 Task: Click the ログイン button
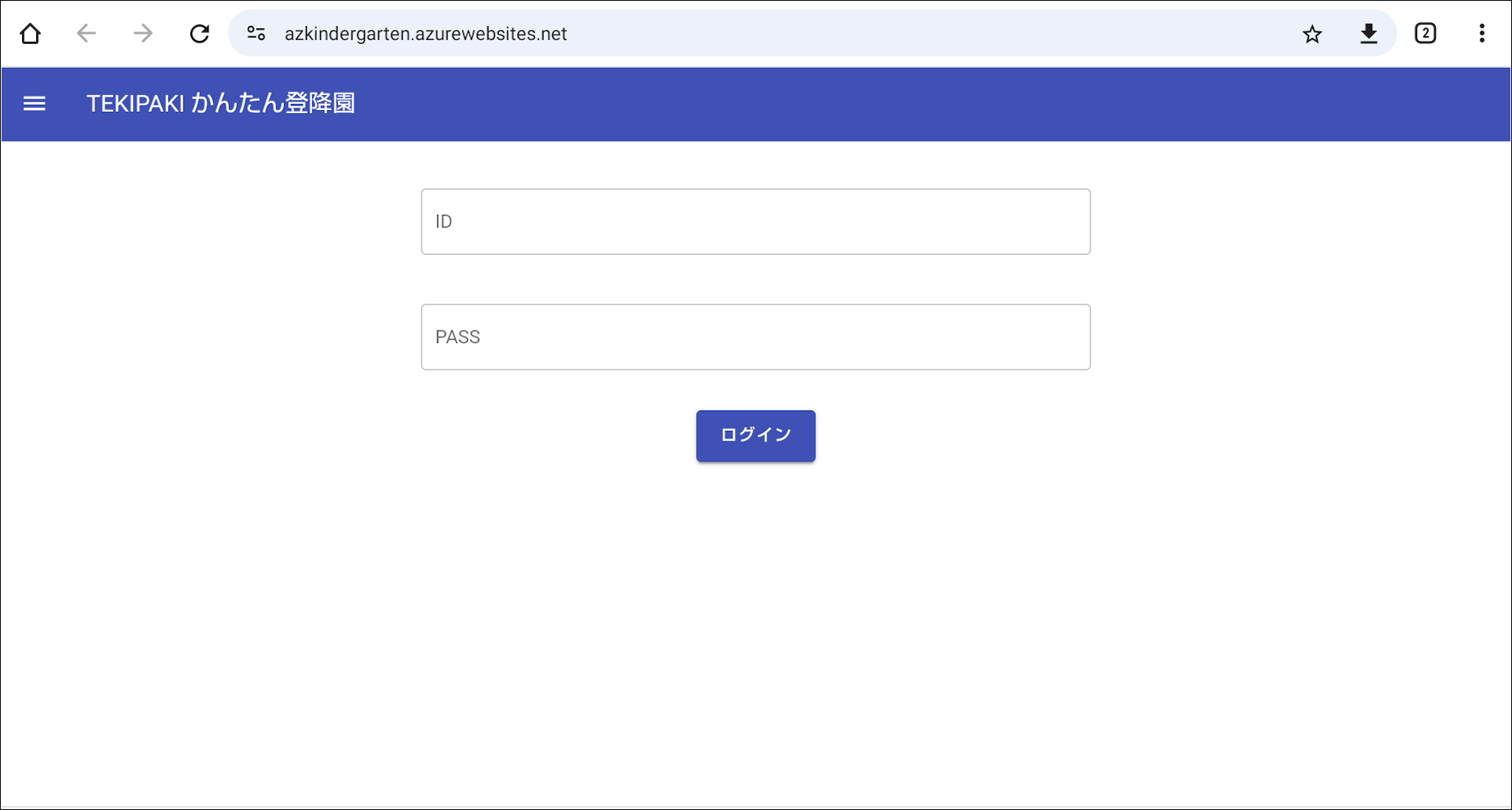[756, 436]
